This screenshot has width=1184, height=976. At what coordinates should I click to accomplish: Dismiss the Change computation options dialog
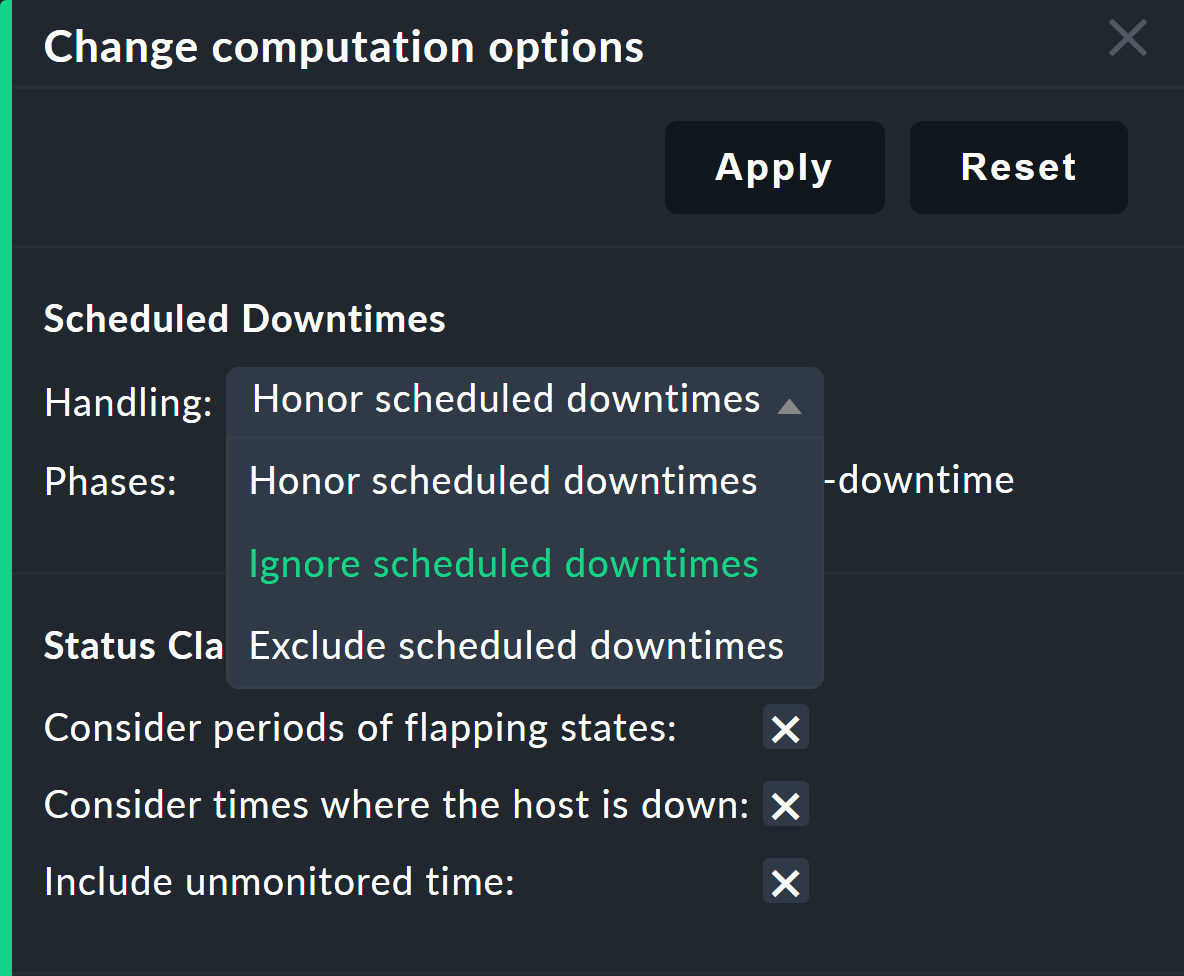tap(1127, 38)
